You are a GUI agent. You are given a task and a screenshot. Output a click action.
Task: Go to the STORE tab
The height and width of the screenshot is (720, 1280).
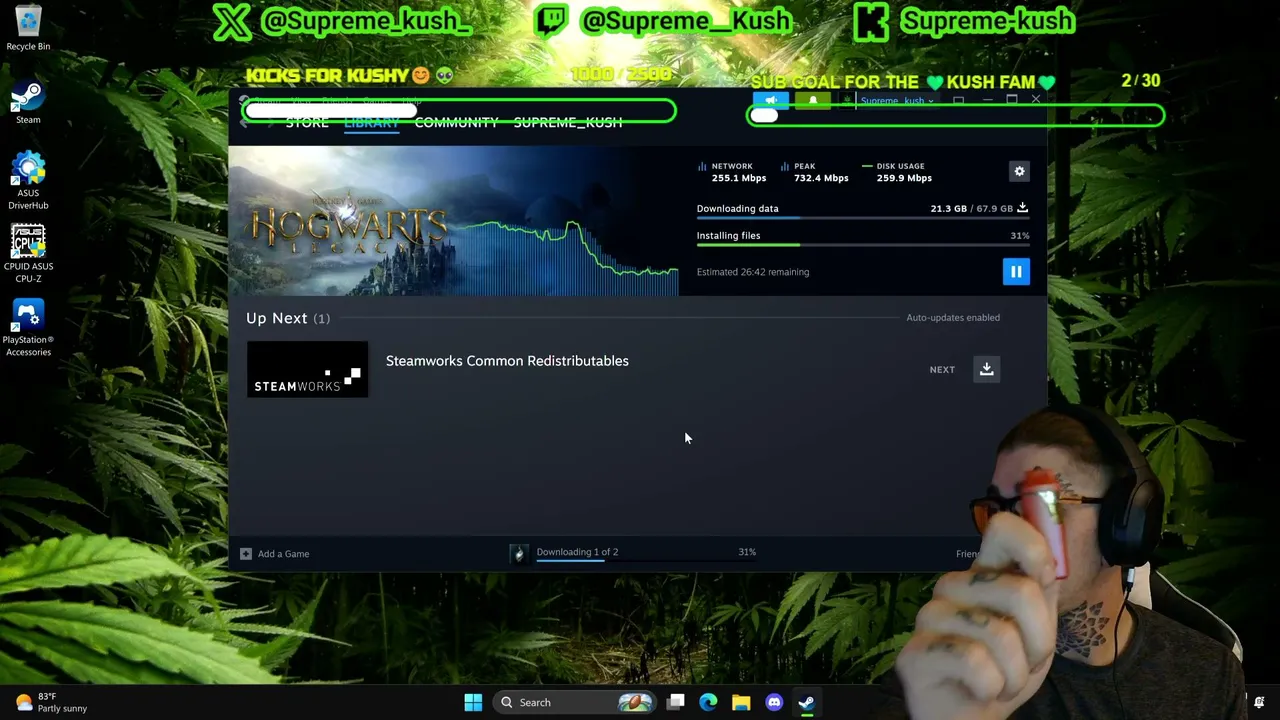[307, 122]
